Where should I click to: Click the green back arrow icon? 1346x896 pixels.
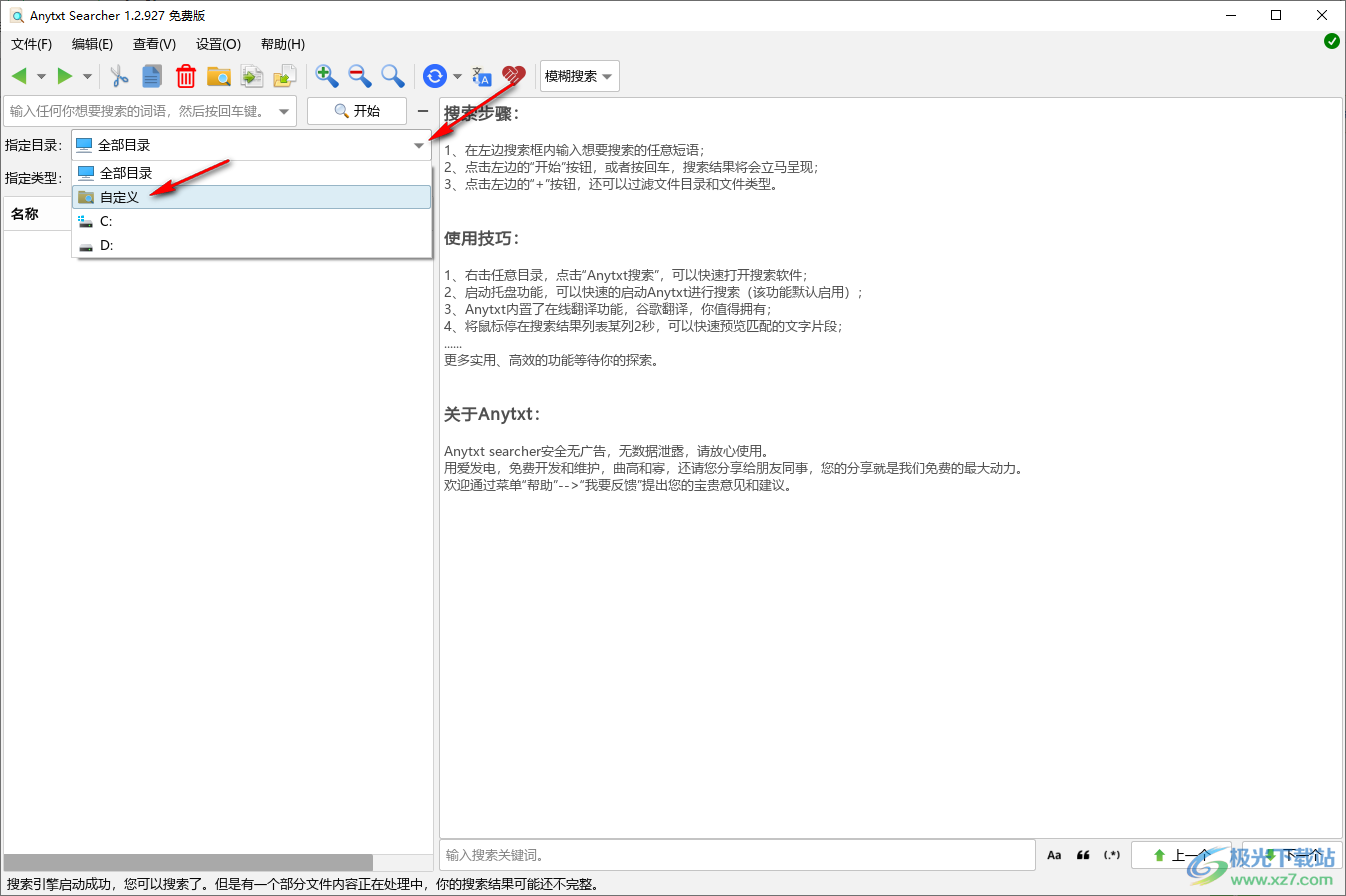tap(19, 76)
